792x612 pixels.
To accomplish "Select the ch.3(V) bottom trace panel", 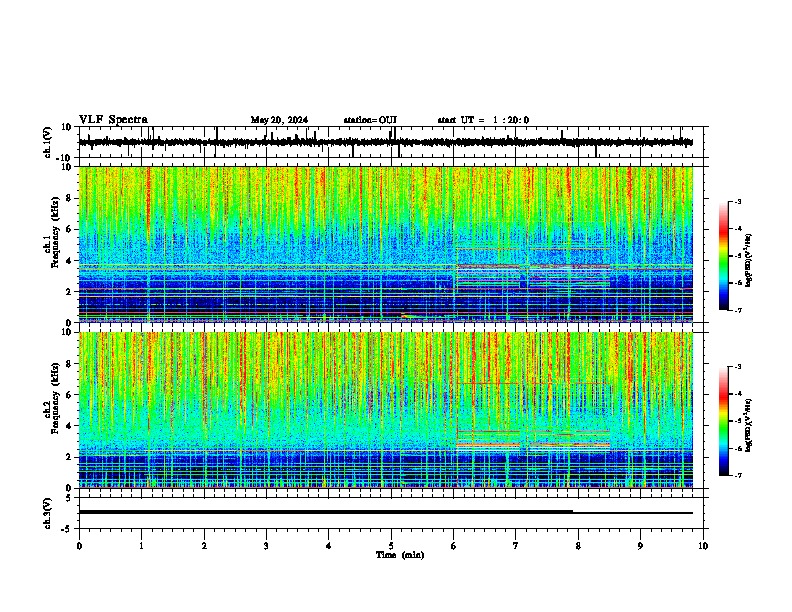I will click(391, 513).
